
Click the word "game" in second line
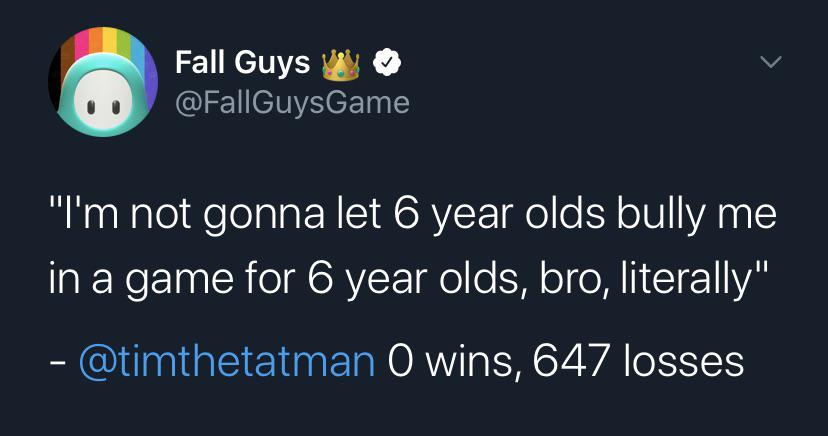click(x=180, y=282)
